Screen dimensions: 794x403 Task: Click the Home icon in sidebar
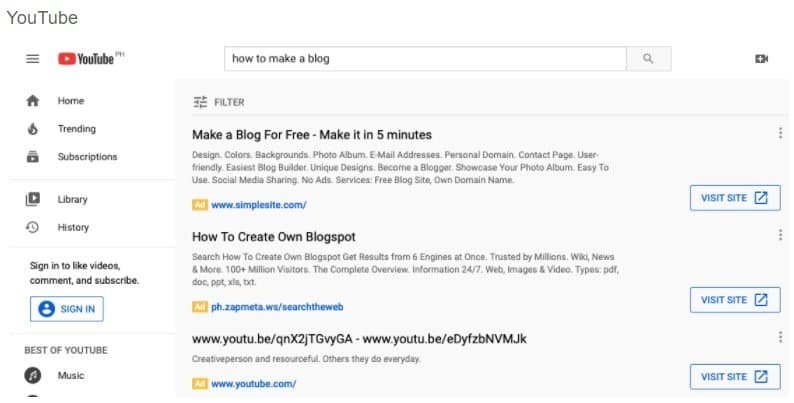[x=32, y=101]
